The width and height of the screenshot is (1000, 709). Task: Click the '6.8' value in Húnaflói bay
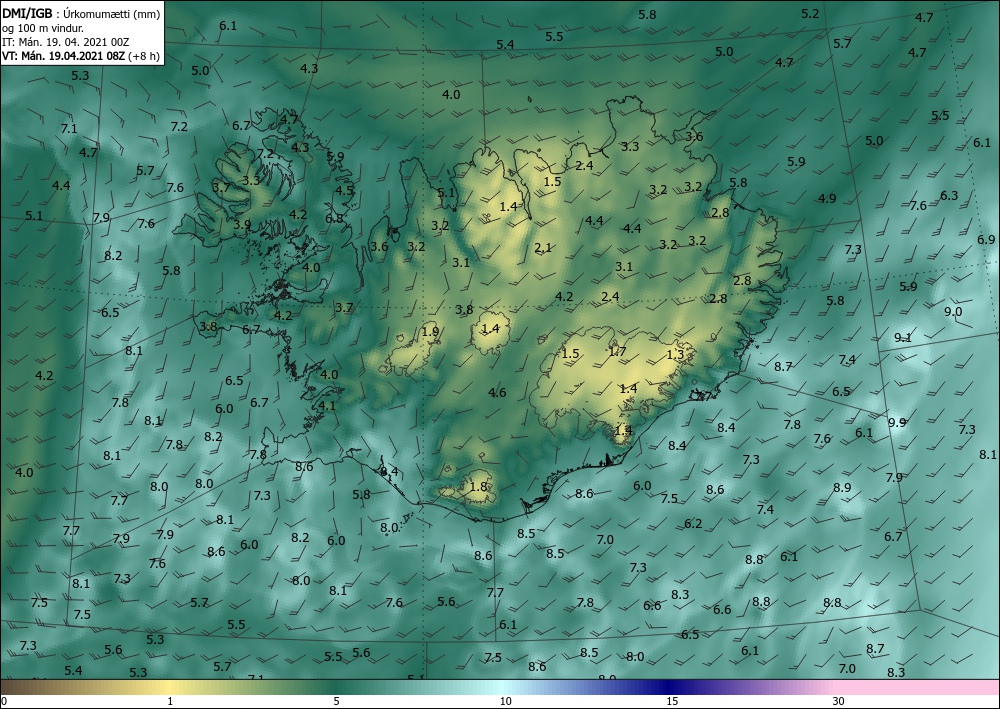(x=334, y=218)
